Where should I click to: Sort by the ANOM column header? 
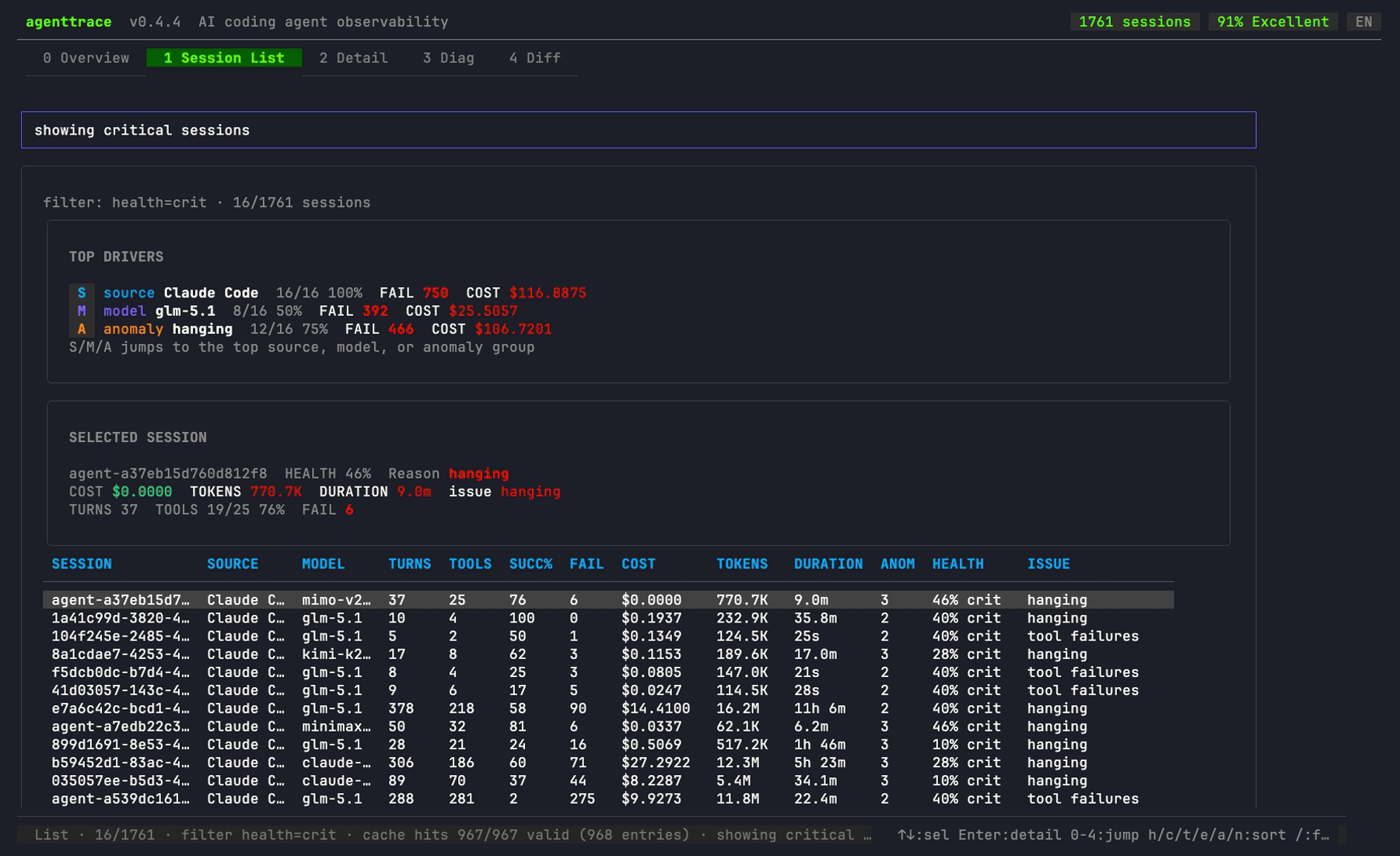tap(898, 564)
